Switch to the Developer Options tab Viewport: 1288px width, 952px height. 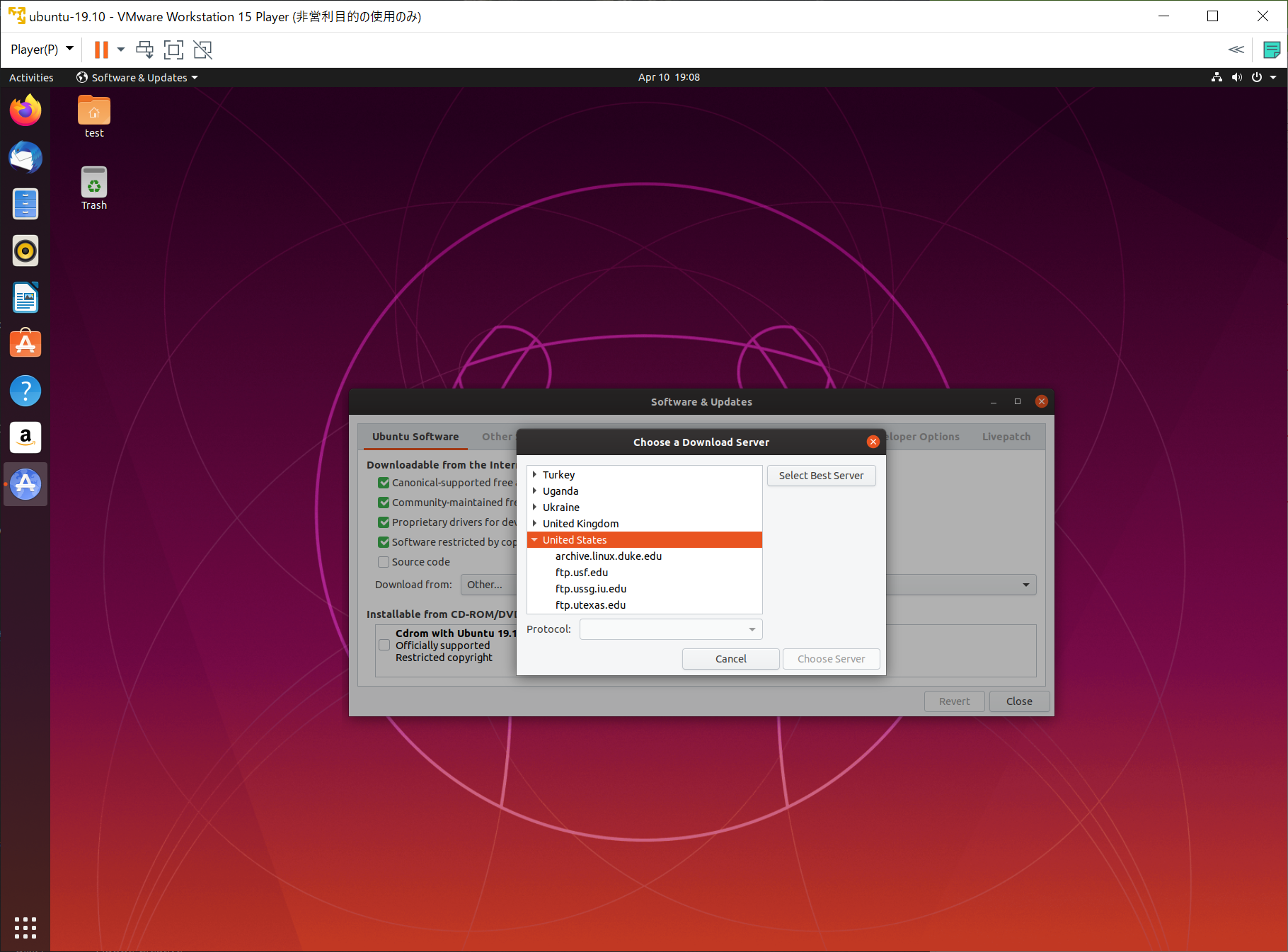click(923, 437)
